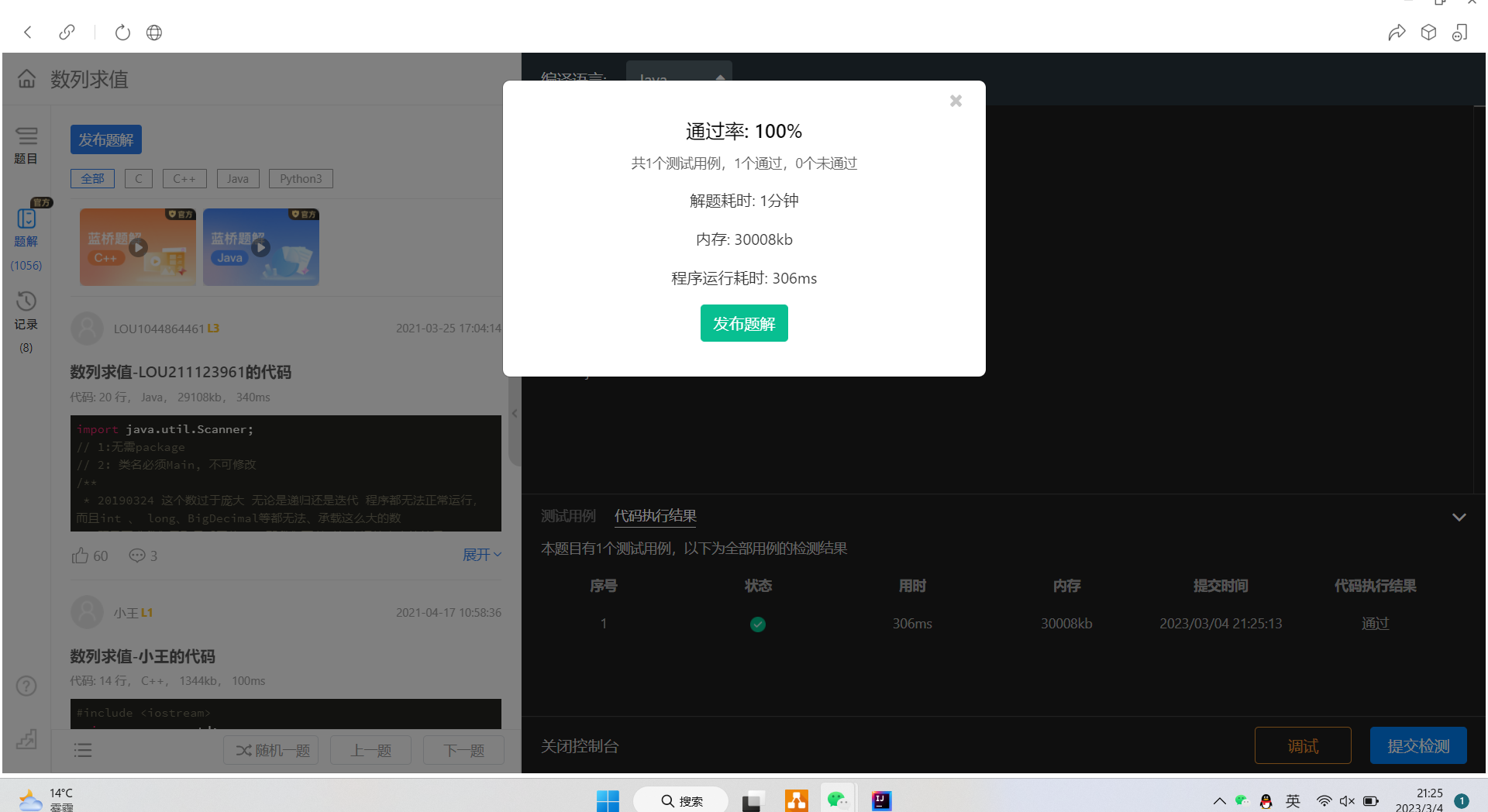Expand the code with 展开
1488x812 pixels.
click(x=482, y=555)
